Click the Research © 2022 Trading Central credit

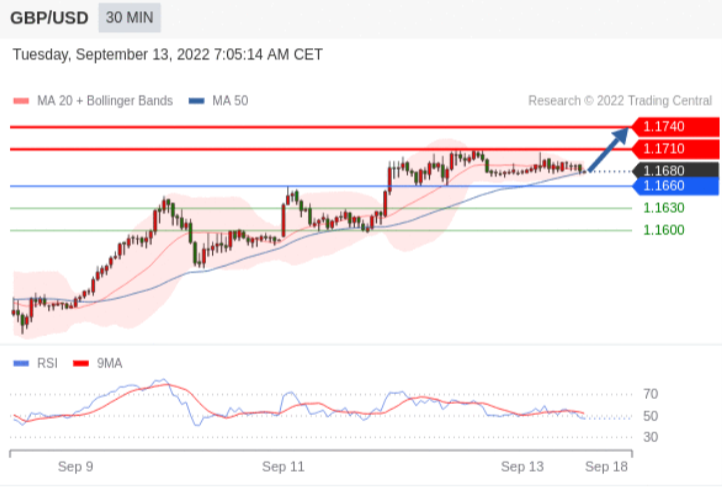pos(620,101)
